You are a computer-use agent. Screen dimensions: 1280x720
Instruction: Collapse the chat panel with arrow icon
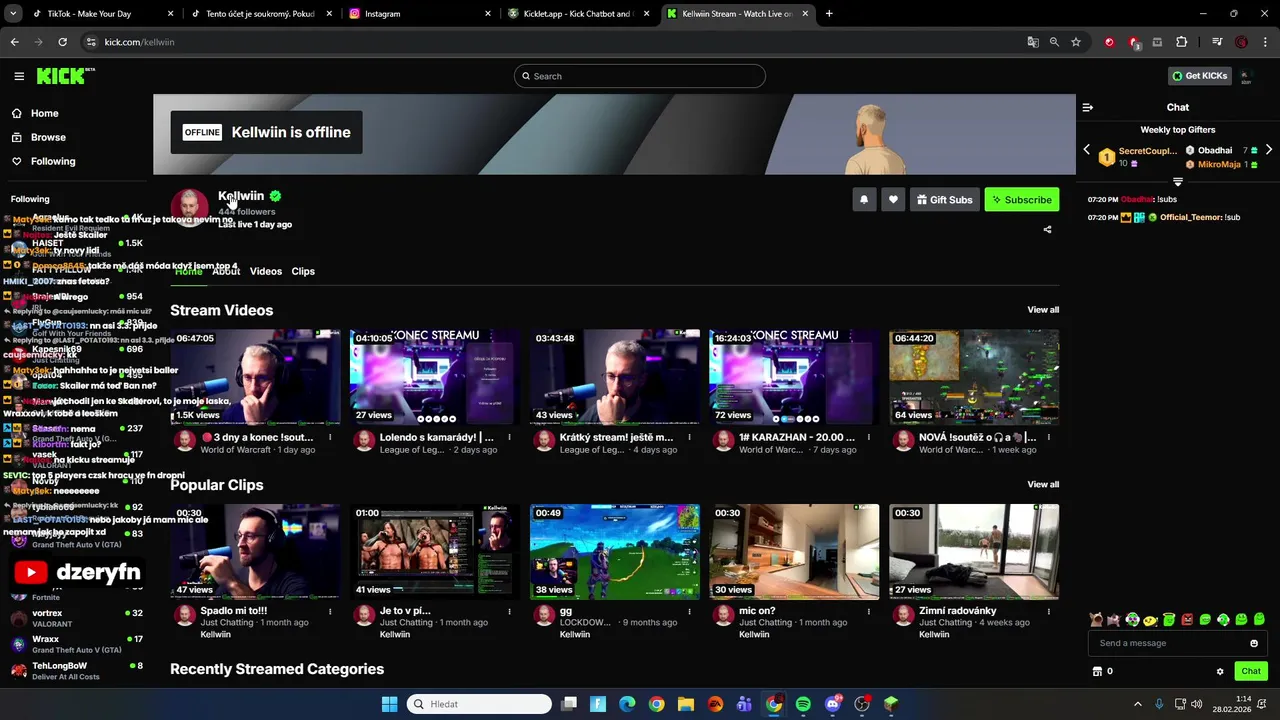click(x=1088, y=107)
